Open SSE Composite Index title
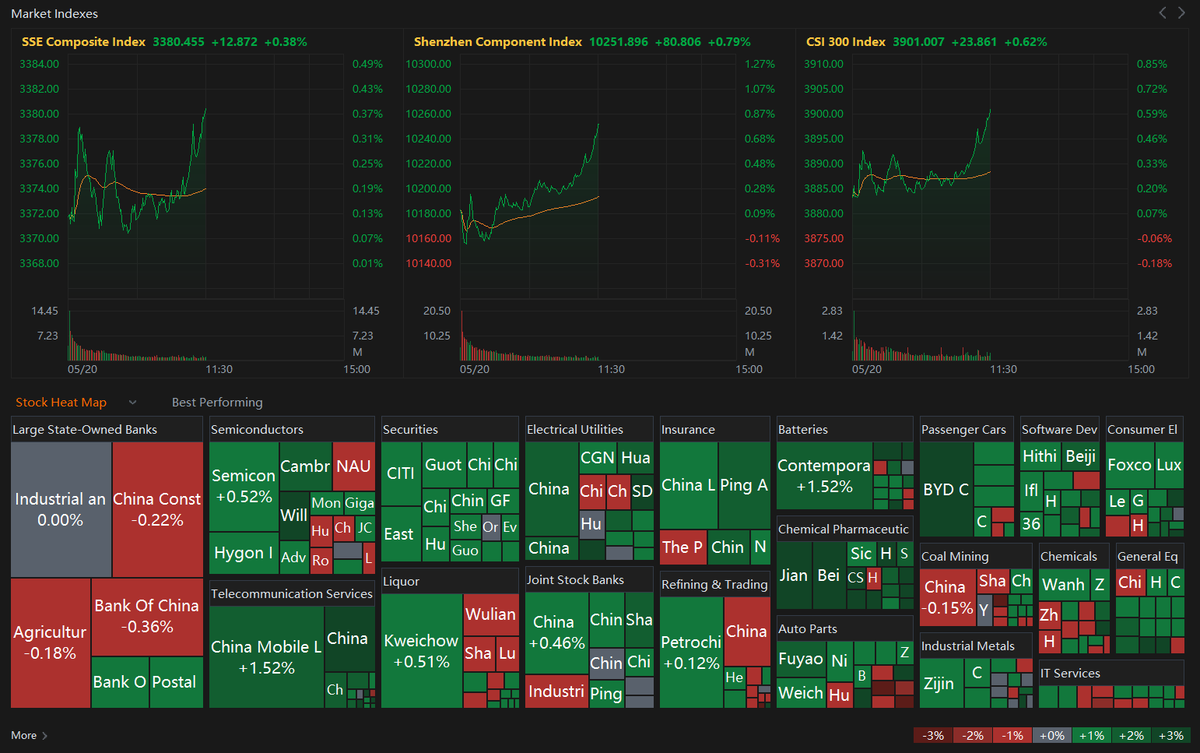 [84, 42]
